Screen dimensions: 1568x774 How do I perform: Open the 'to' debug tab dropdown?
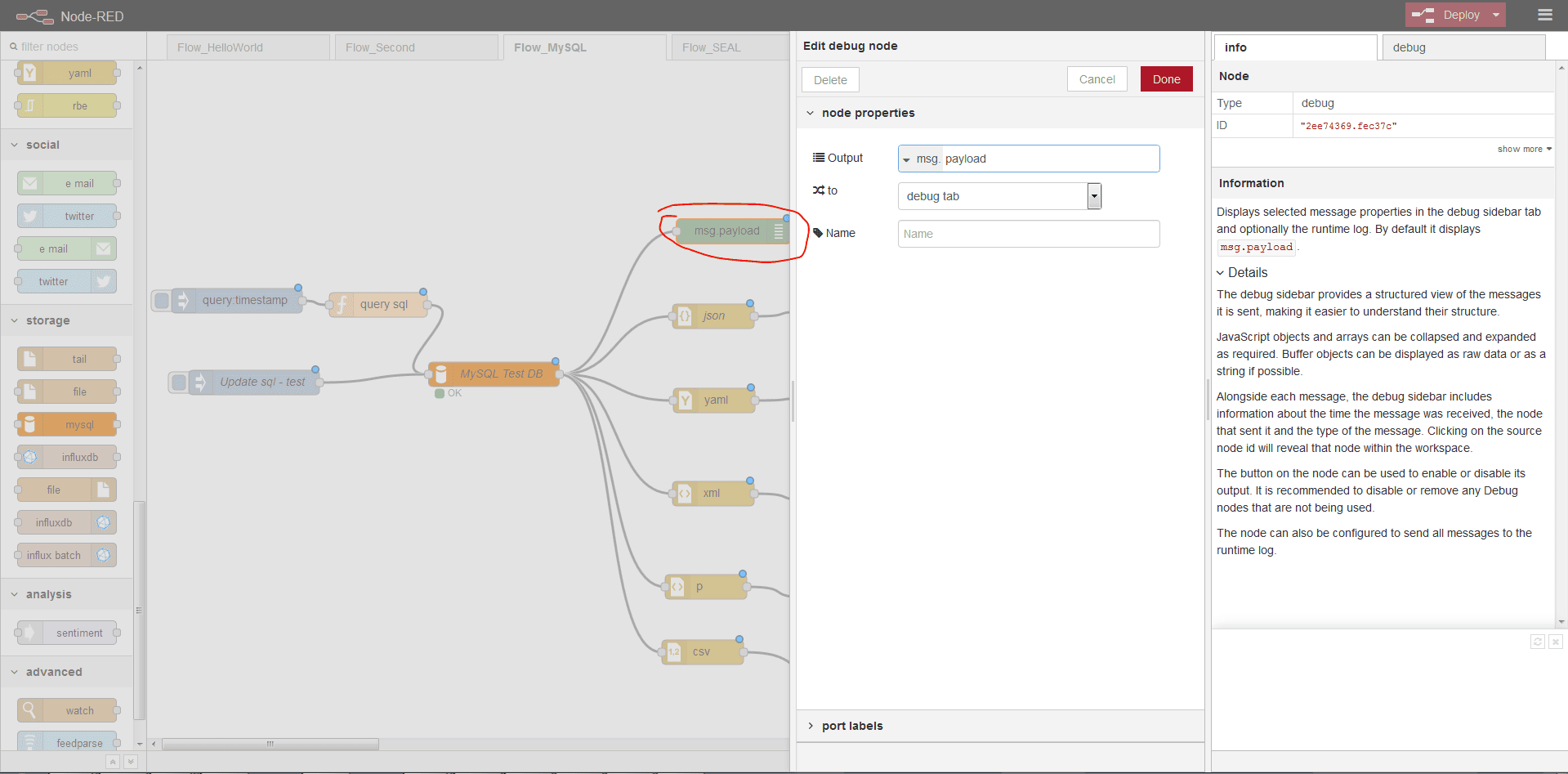(x=1093, y=196)
